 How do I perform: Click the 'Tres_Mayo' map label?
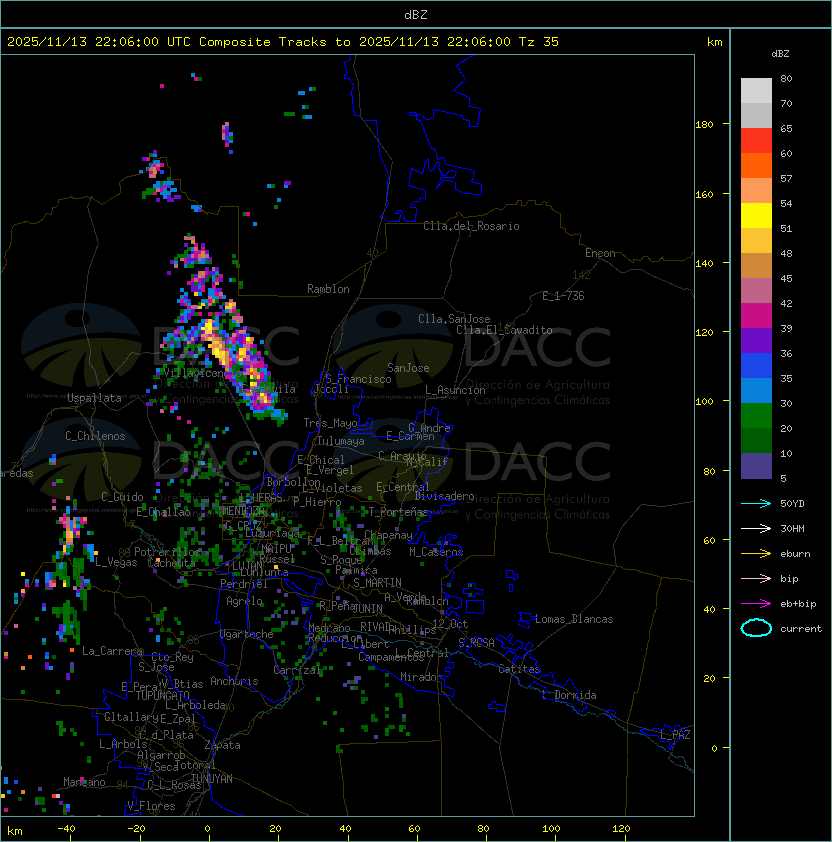[x=330, y=423]
